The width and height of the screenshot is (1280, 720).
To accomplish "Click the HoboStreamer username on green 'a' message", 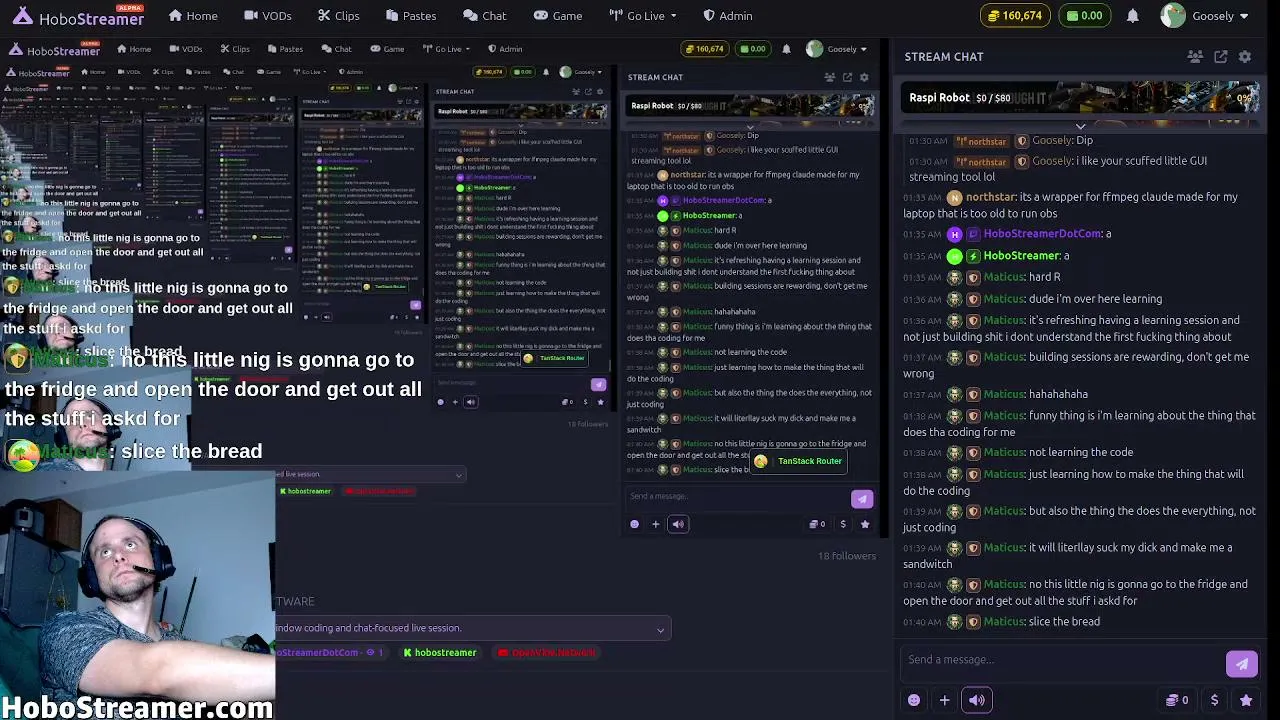I will (x=1021, y=256).
